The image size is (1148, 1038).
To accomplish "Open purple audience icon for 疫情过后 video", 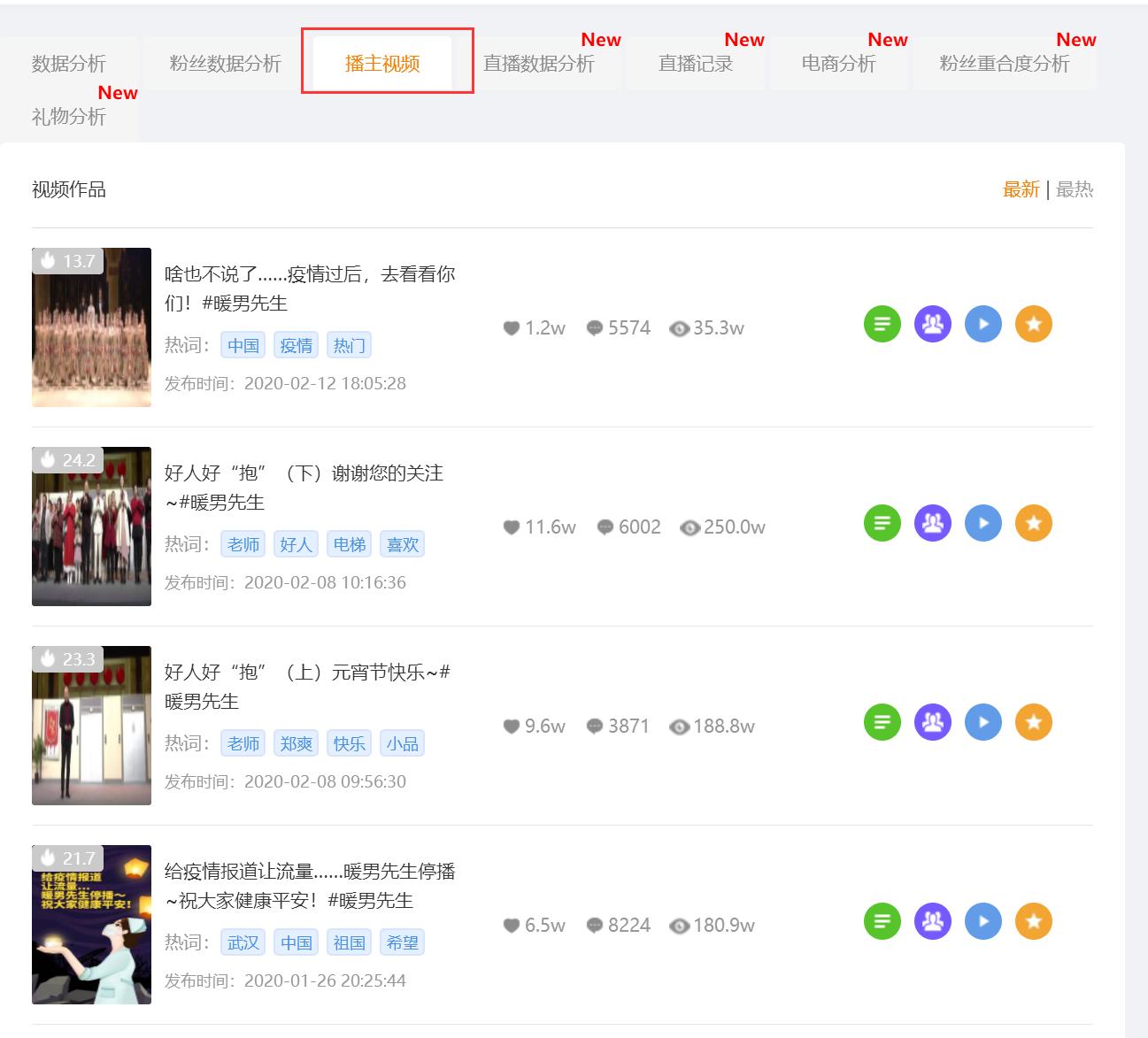I will tap(932, 324).
